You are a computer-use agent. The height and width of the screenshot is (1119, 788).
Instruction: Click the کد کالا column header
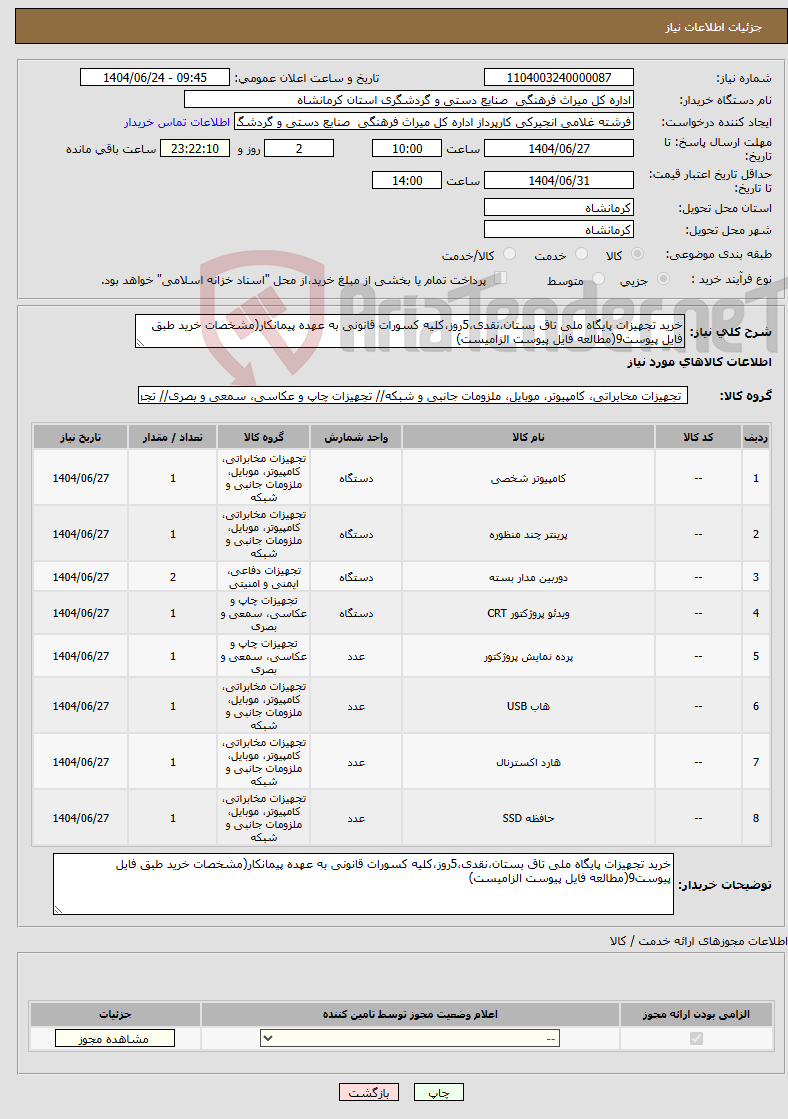tap(698, 437)
